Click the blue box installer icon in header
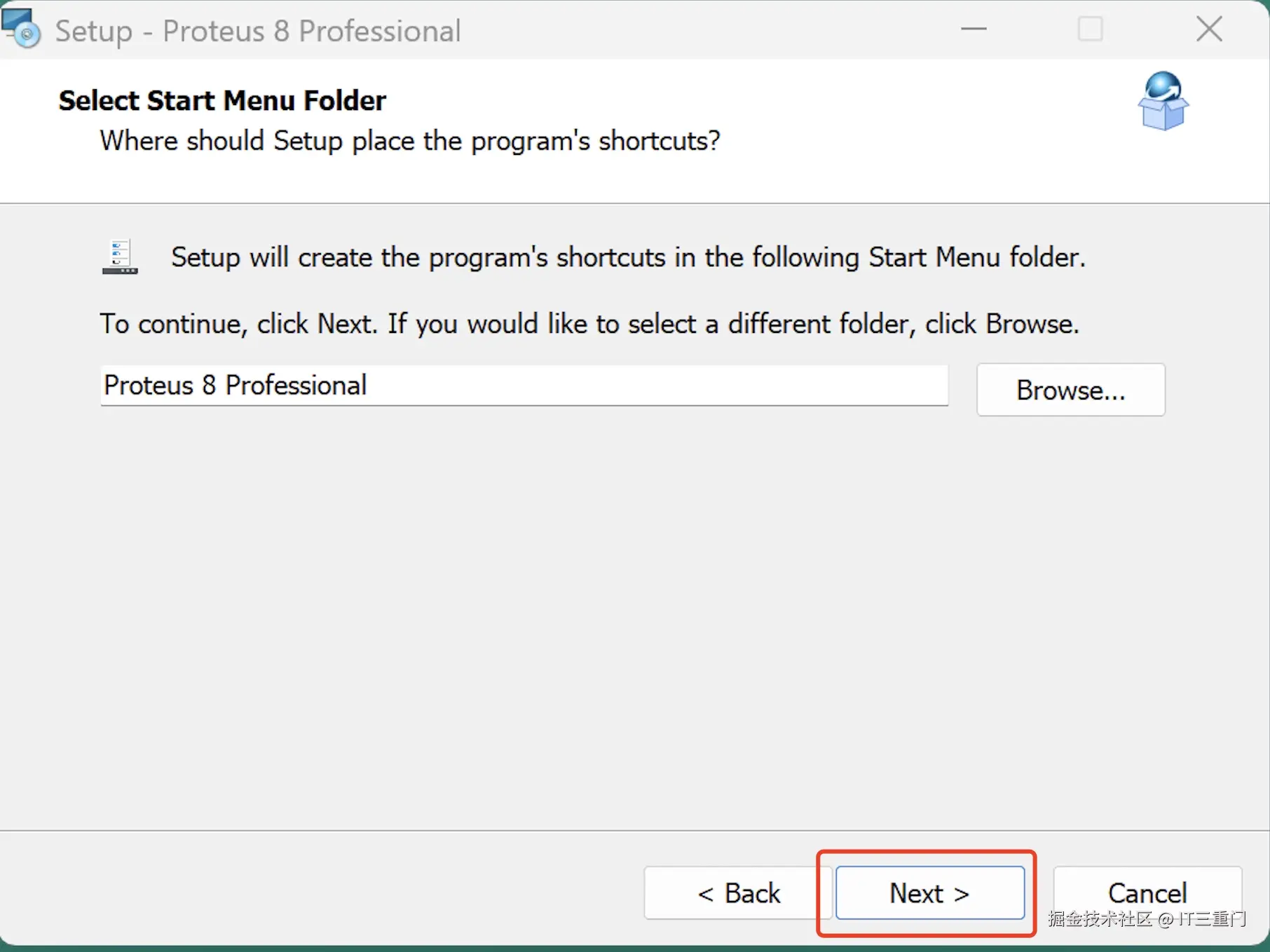Image resolution: width=1270 pixels, height=952 pixels. [1163, 102]
